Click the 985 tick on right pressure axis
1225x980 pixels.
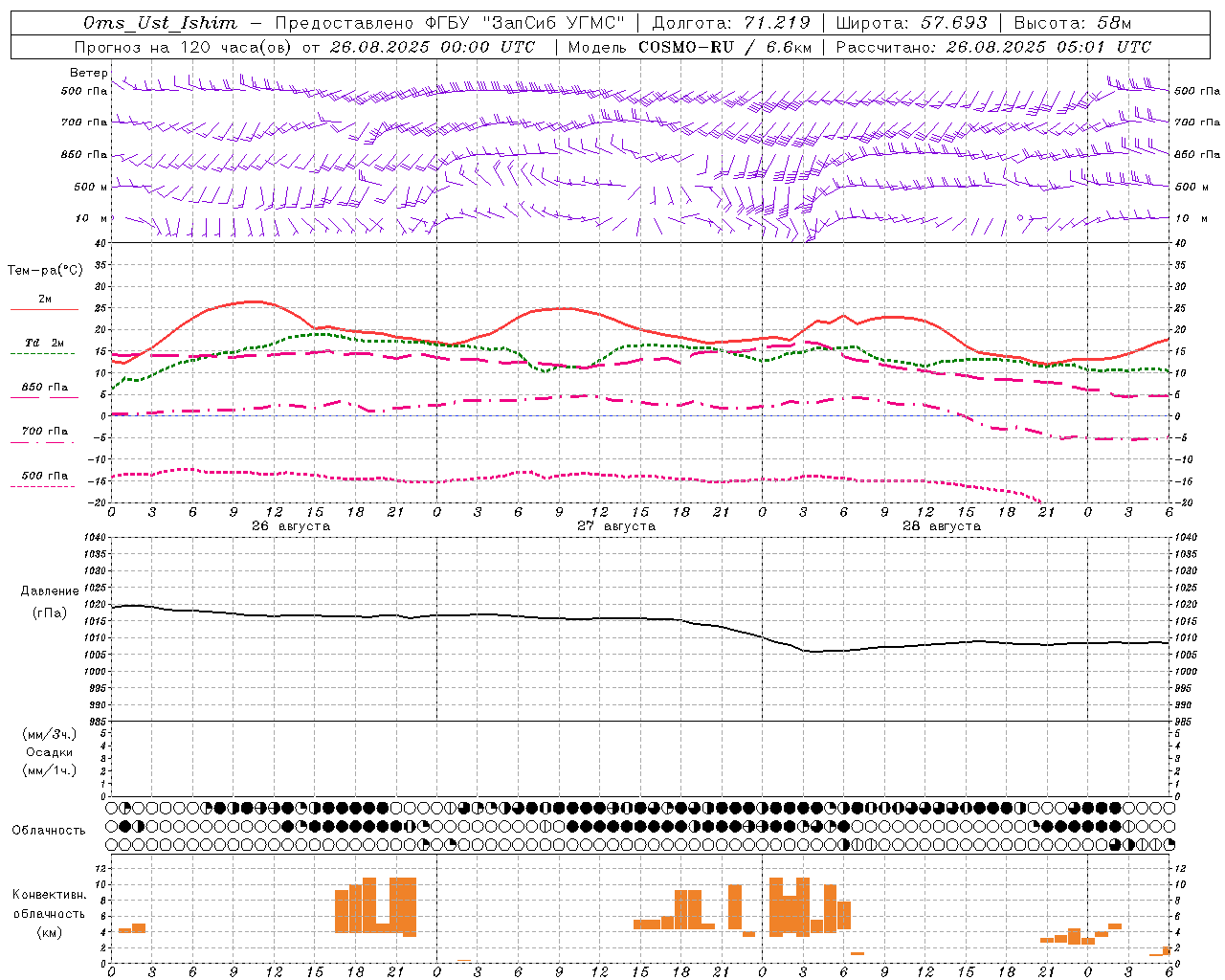pos(1185,722)
